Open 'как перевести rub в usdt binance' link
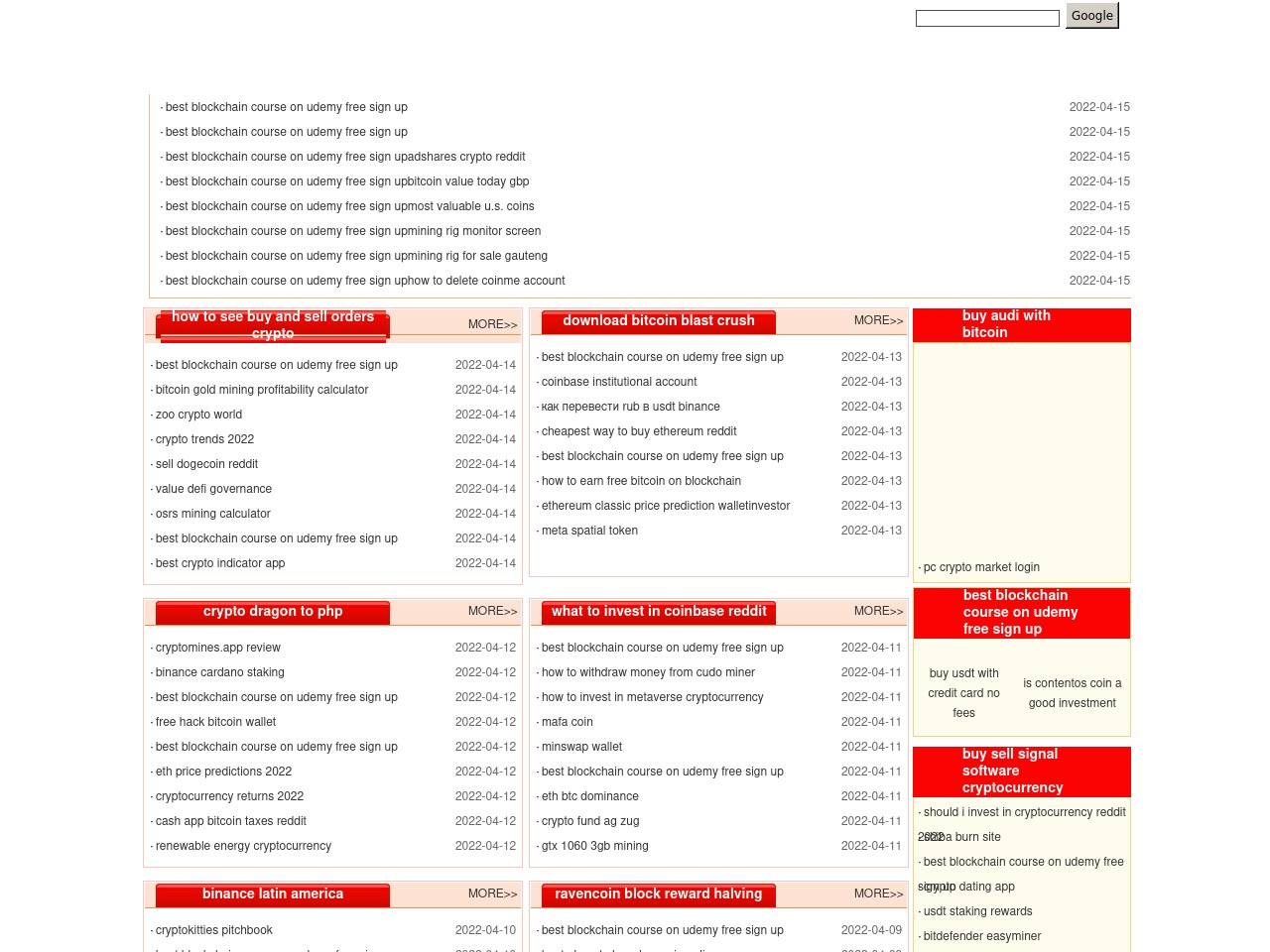The height and width of the screenshot is (952, 1270). pyautogui.click(x=631, y=407)
